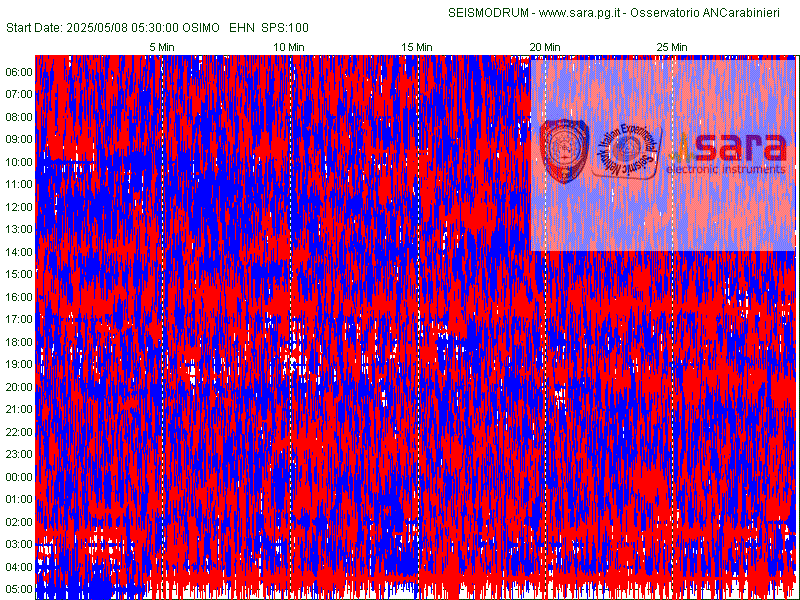
Task: Select the 22:00 hour row label
Action: (19, 432)
